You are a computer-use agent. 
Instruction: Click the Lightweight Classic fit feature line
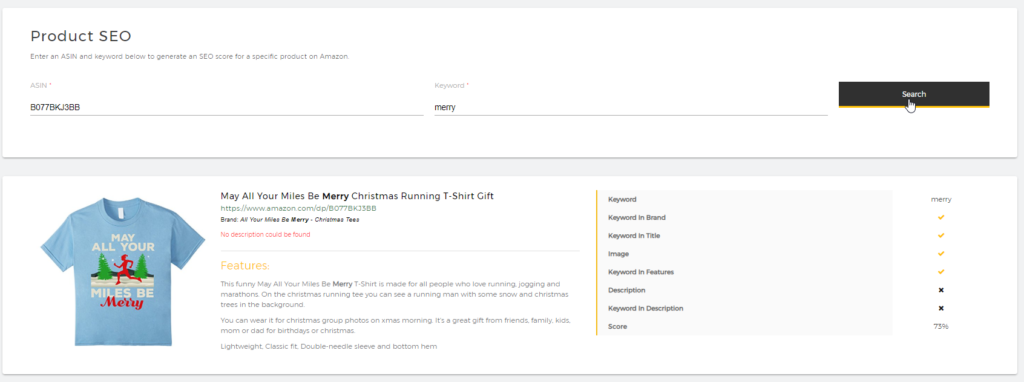point(328,346)
